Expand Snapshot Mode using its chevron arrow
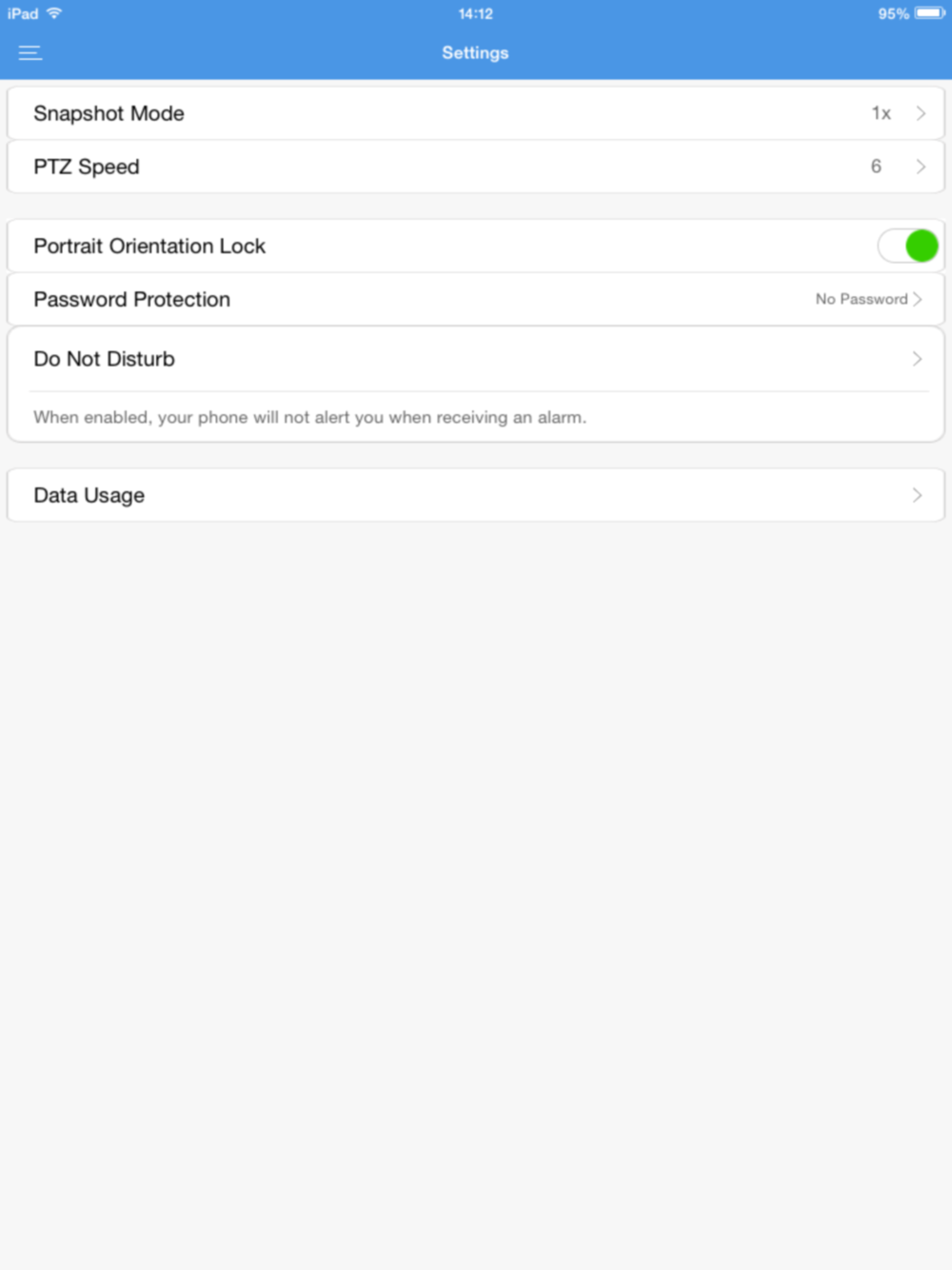Viewport: 952px width, 1270px height. click(x=921, y=113)
